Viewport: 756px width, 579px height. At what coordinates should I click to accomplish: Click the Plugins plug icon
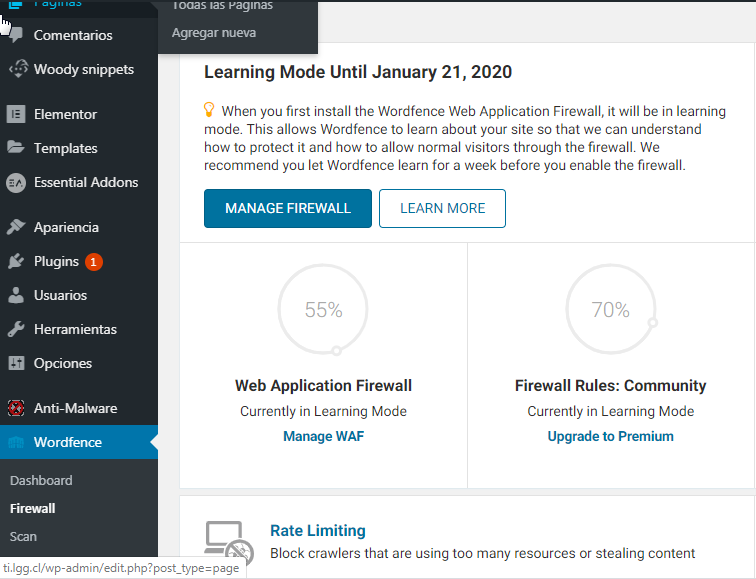coord(16,262)
